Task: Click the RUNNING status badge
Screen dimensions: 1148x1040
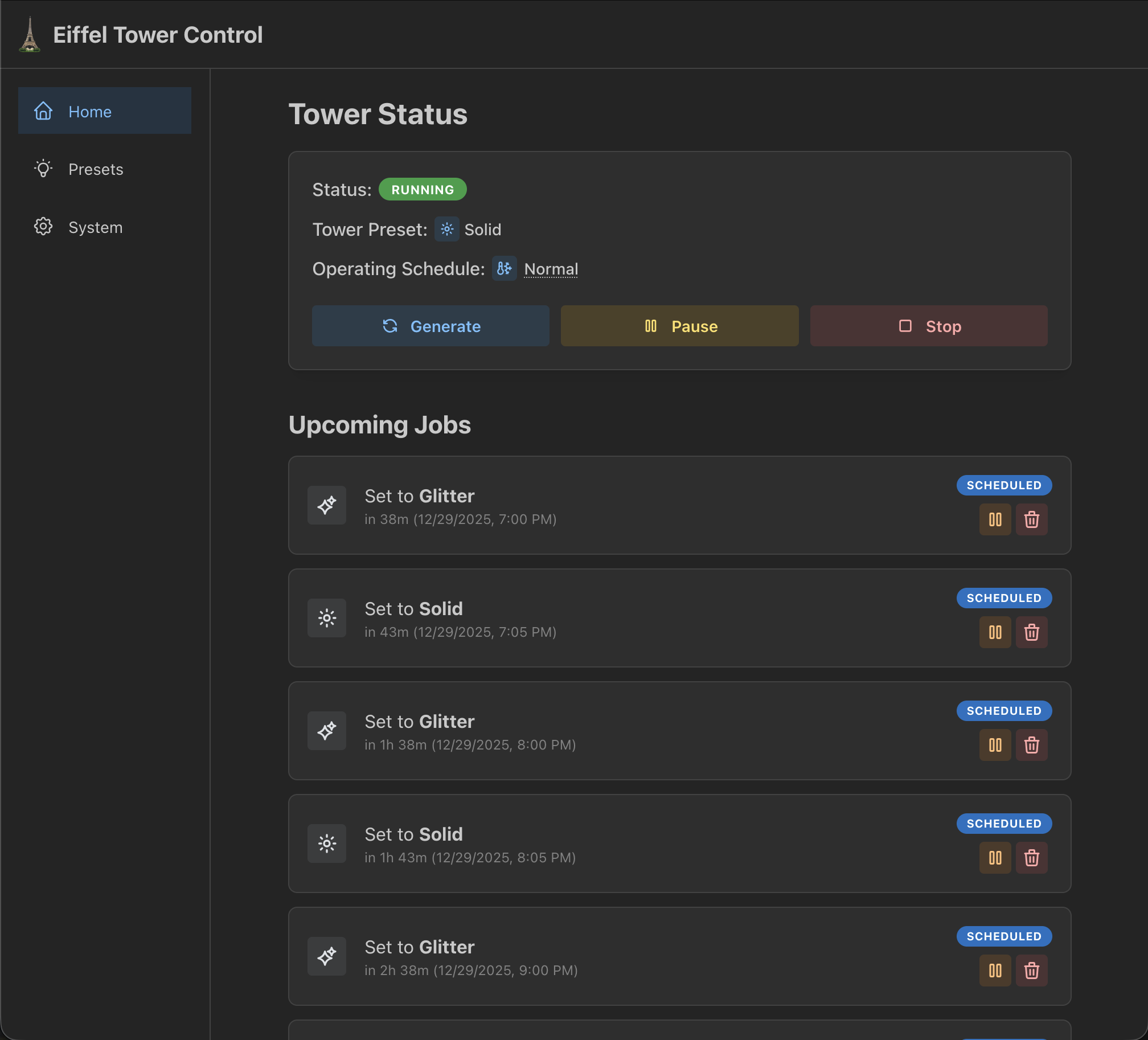Action: (x=423, y=189)
